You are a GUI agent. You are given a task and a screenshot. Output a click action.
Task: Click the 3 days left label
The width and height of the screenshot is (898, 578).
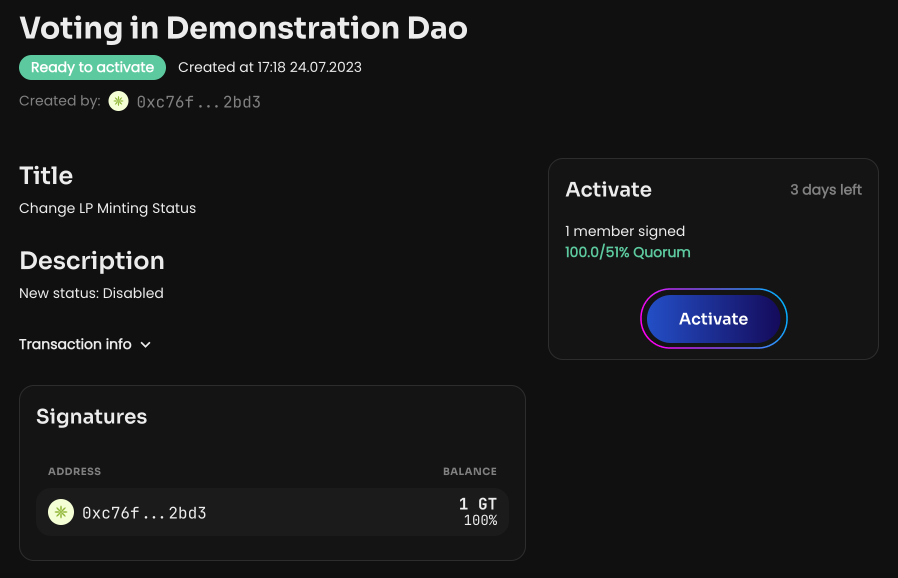(826, 190)
